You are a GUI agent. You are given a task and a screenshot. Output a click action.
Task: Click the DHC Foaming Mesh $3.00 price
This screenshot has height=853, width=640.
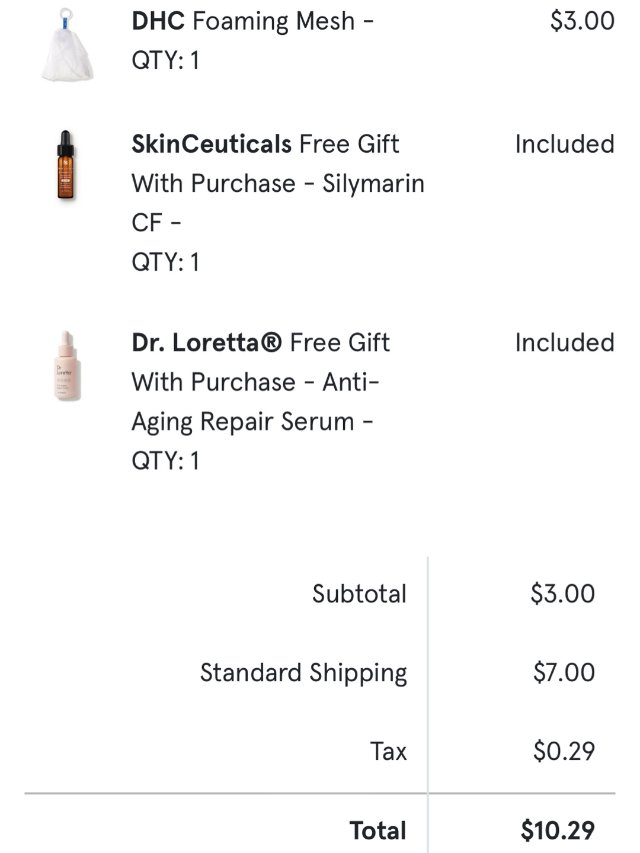582,21
